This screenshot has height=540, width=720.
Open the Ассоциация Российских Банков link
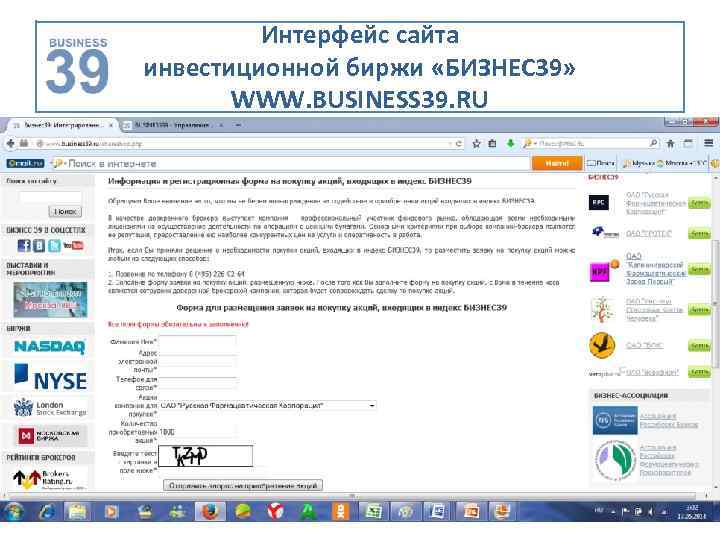(x=669, y=420)
